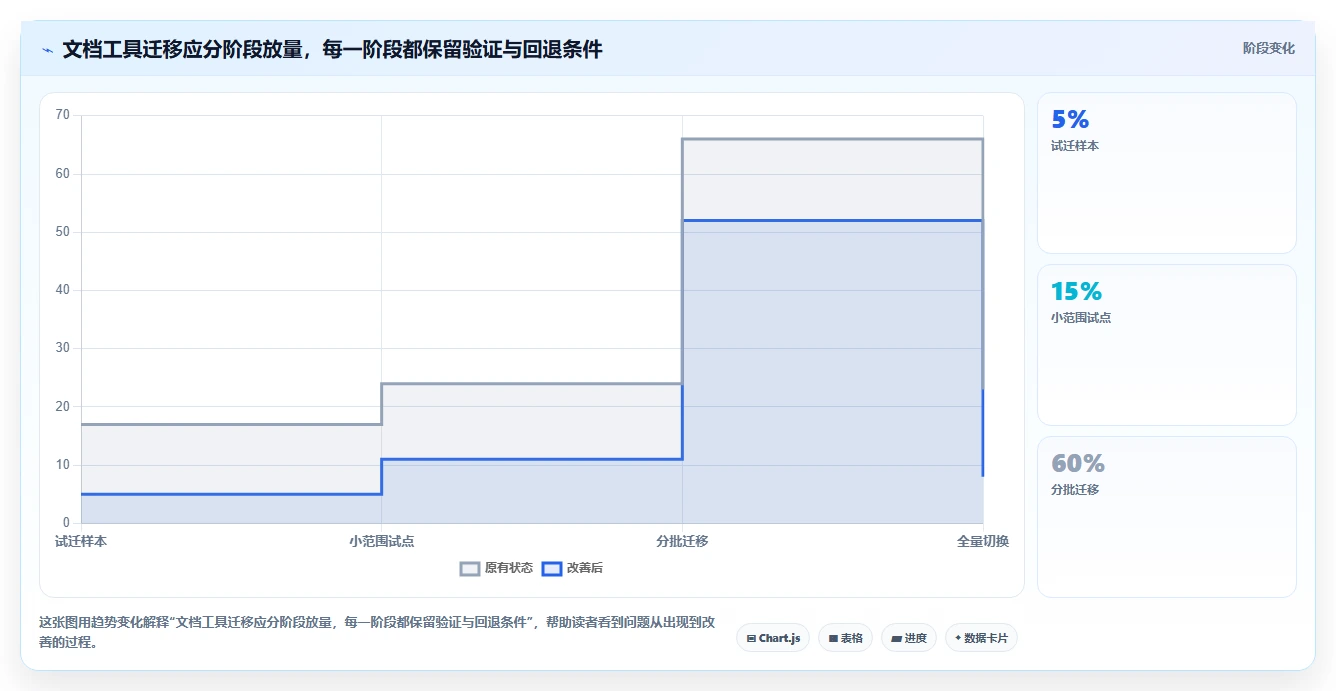This screenshot has height=691, width=1336.
Task: Click the 小范围试点 x-axis label
Action: pos(382,541)
